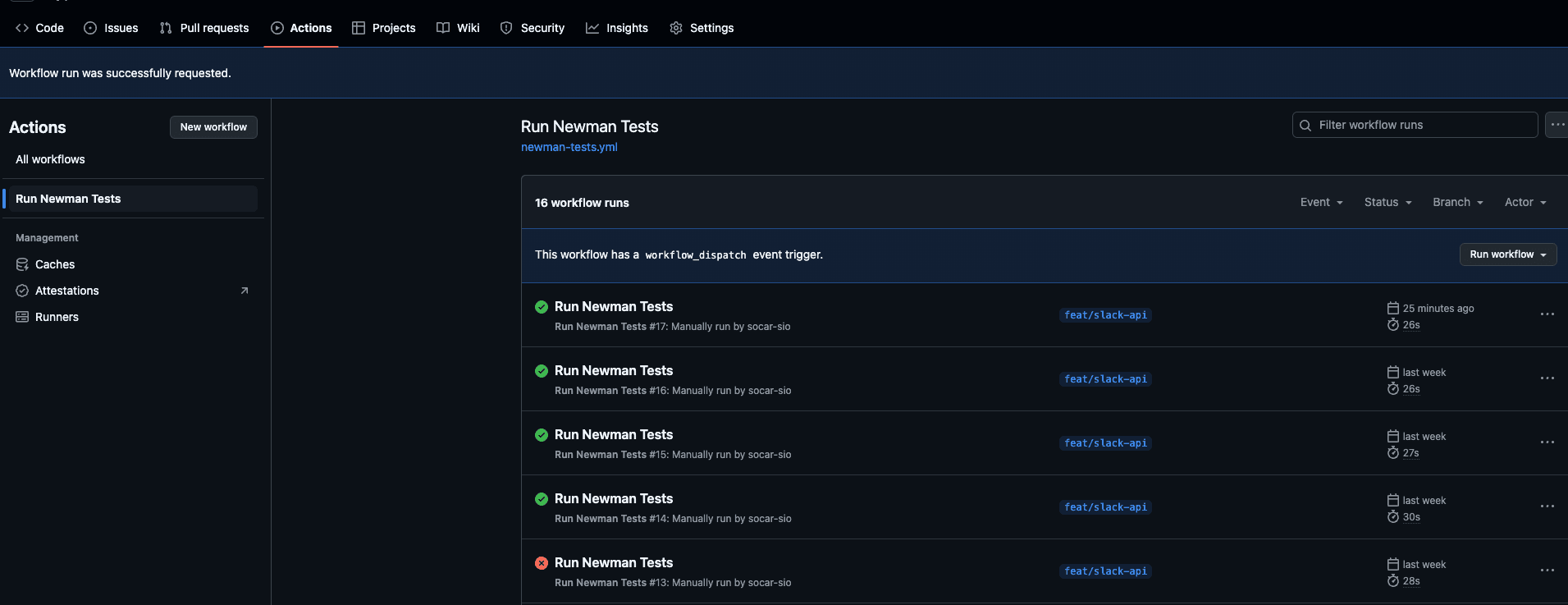Open the three-dot menu for run #16
This screenshot has width=1568, height=605.
pyautogui.click(x=1547, y=378)
